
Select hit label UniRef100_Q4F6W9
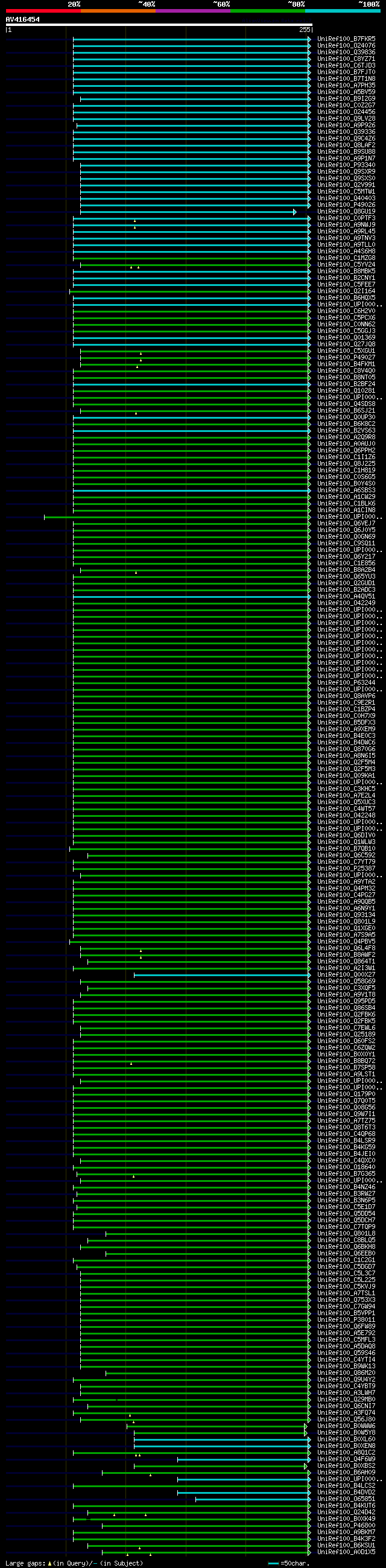(x=346, y=1459)
